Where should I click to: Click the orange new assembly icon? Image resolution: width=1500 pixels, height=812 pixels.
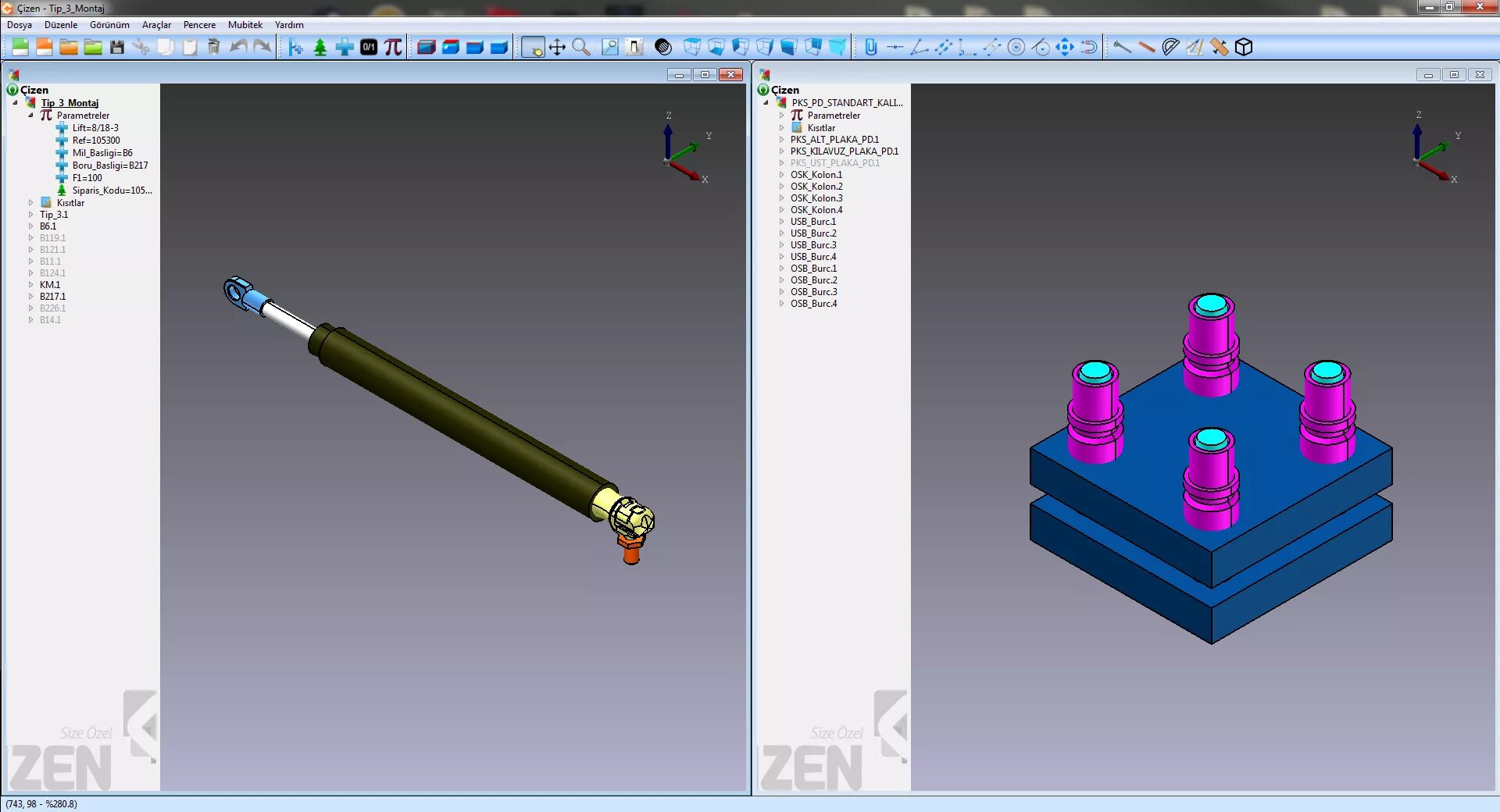[x=45, y=47]
